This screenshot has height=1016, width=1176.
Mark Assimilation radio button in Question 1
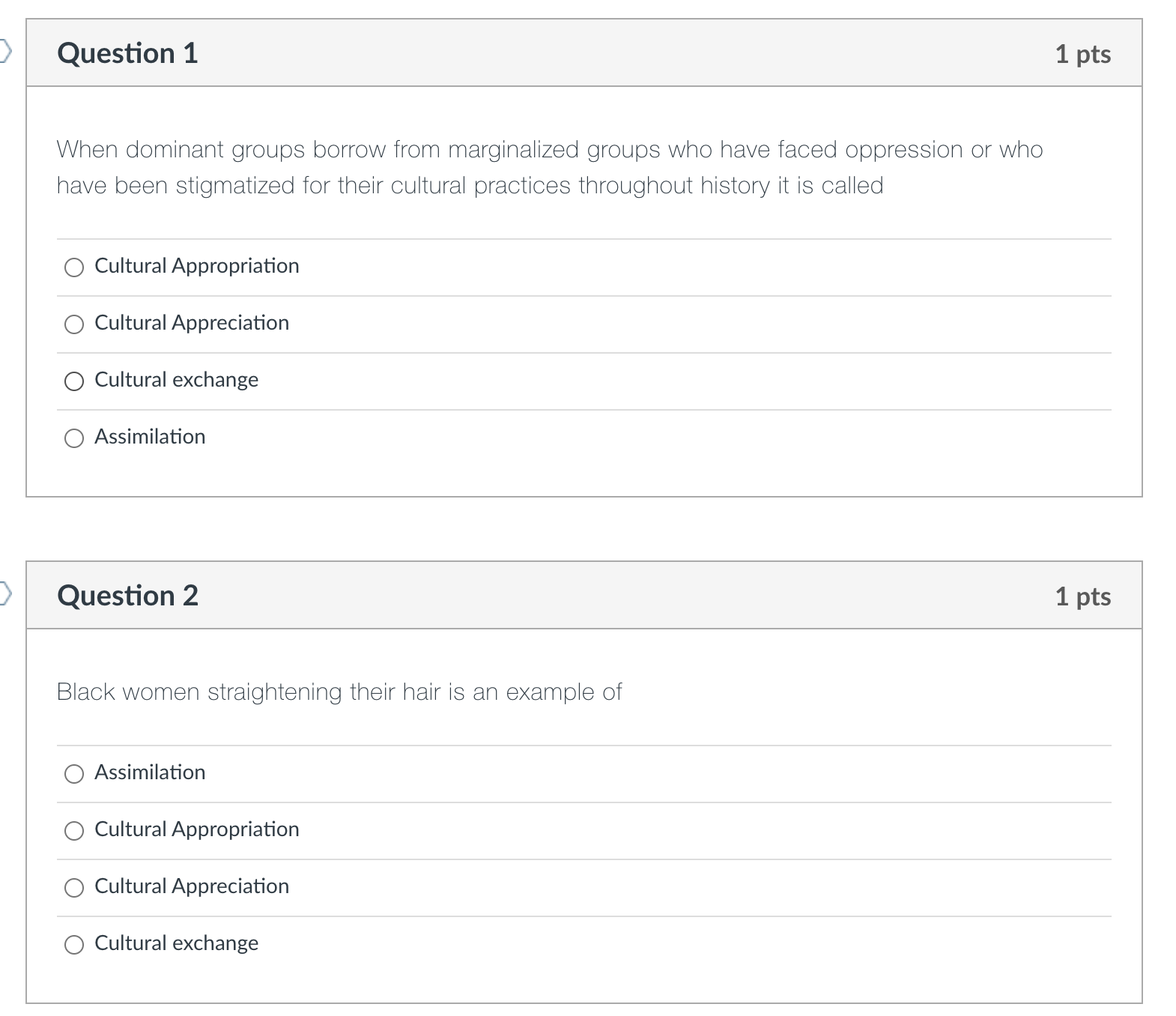(74, 438)
